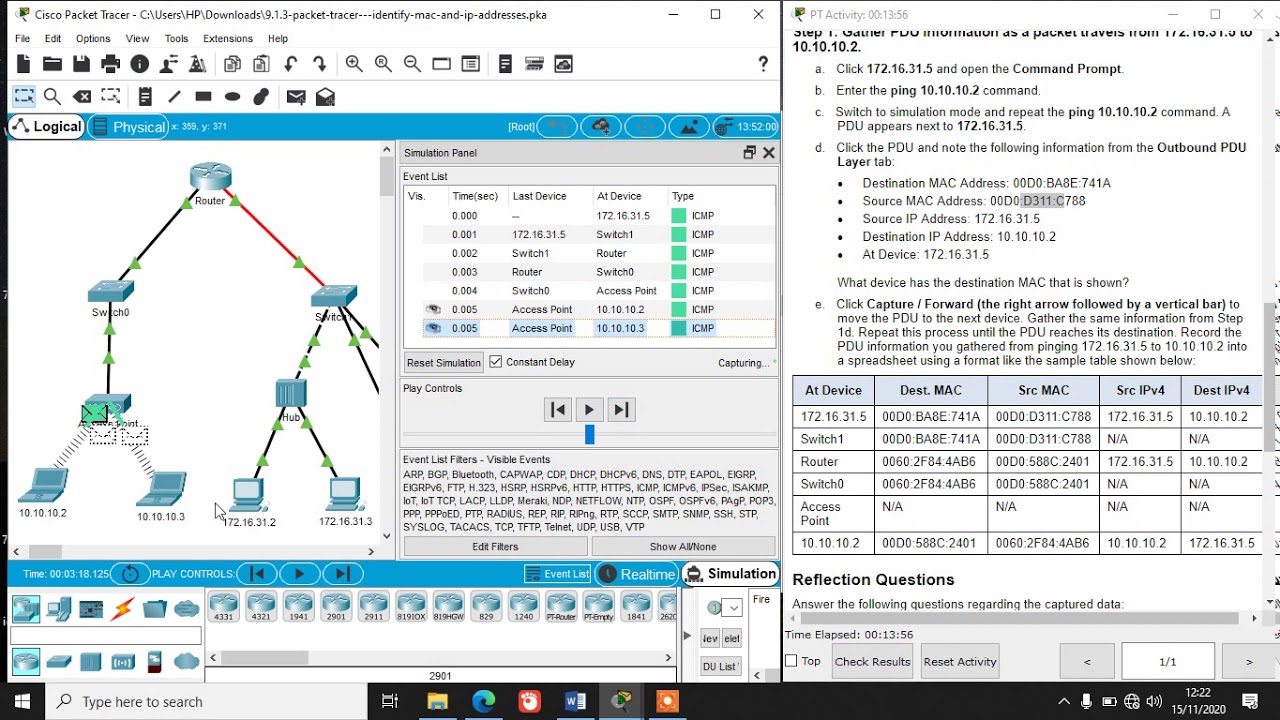This screenshot has height=720, width=1280.
Task: Click the Zoom Reset magnifier icon
Action: coord(383,64)
